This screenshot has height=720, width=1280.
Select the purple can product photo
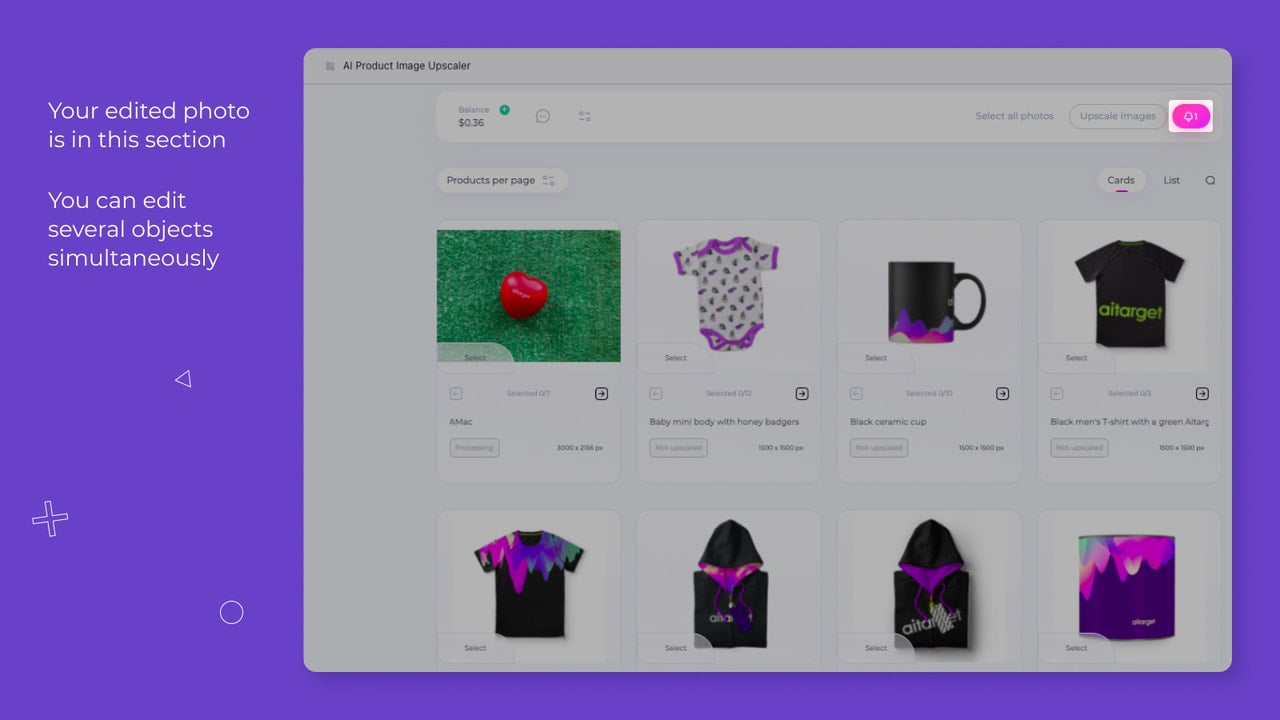click(1076, 648)
